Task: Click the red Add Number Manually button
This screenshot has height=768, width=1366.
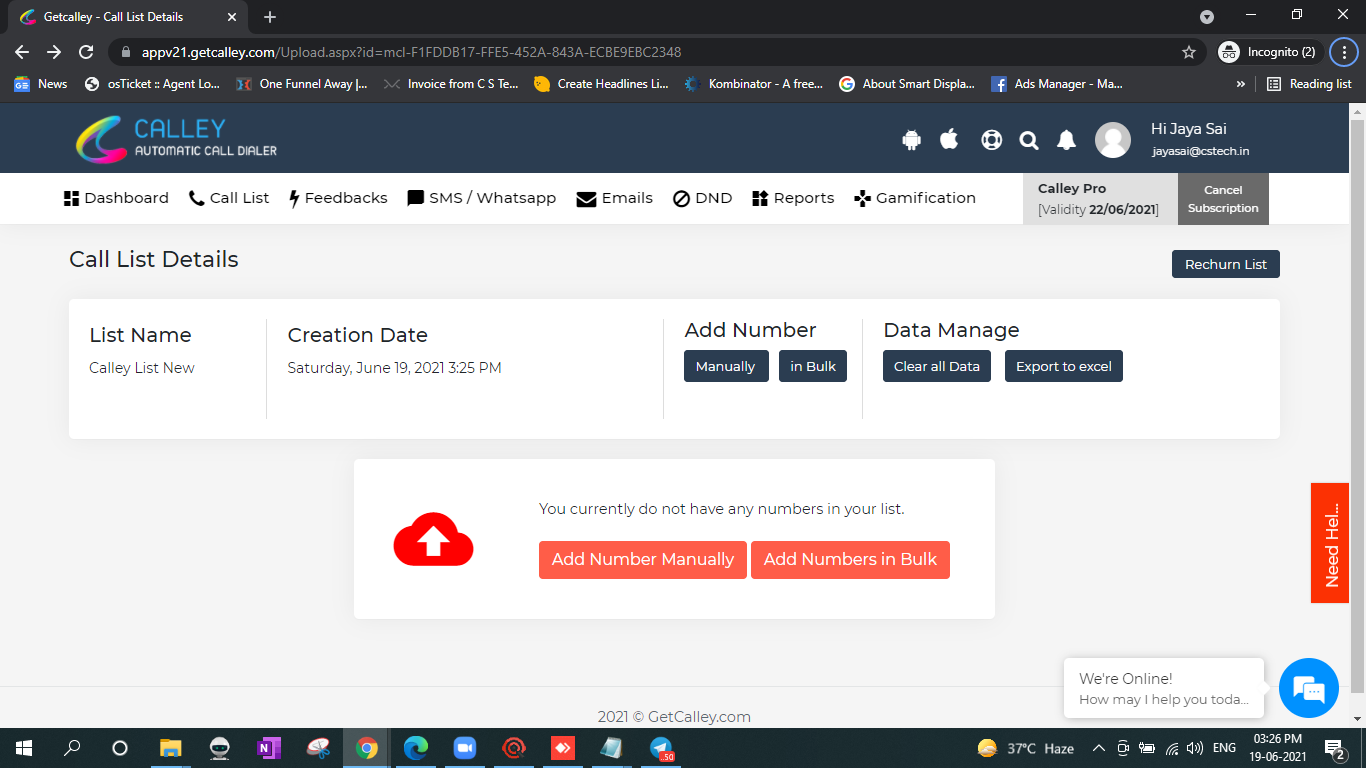Action: [643, 560]
